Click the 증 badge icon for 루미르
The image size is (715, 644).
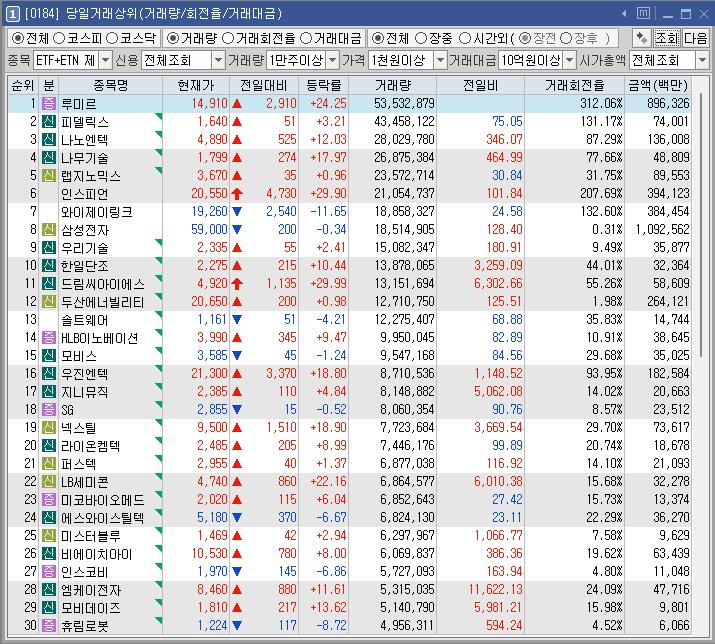tap(49, 104)
